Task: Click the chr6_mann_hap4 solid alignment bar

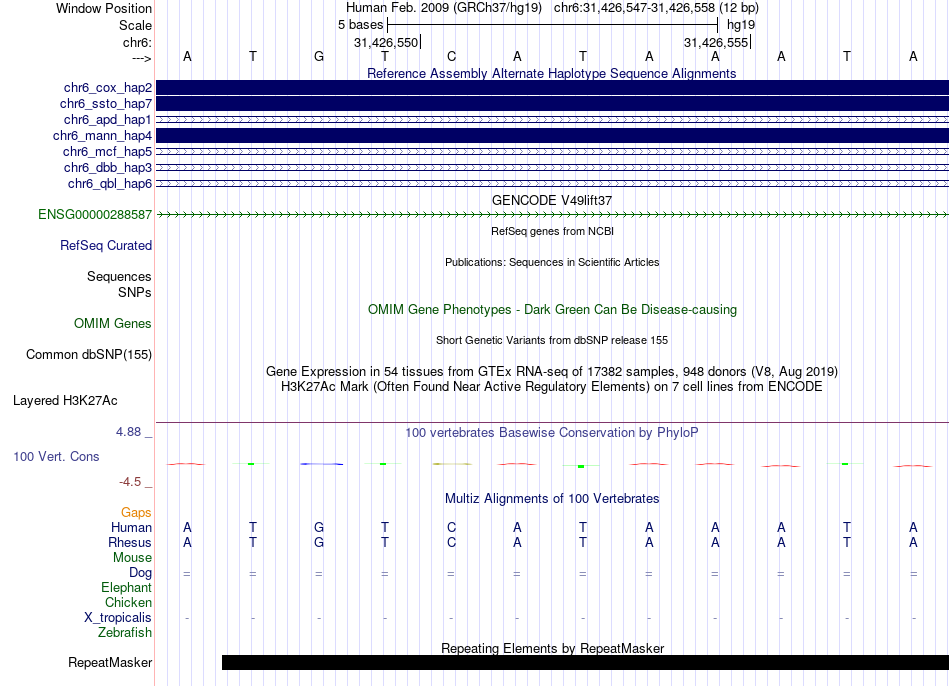Action: click(553, 135)
